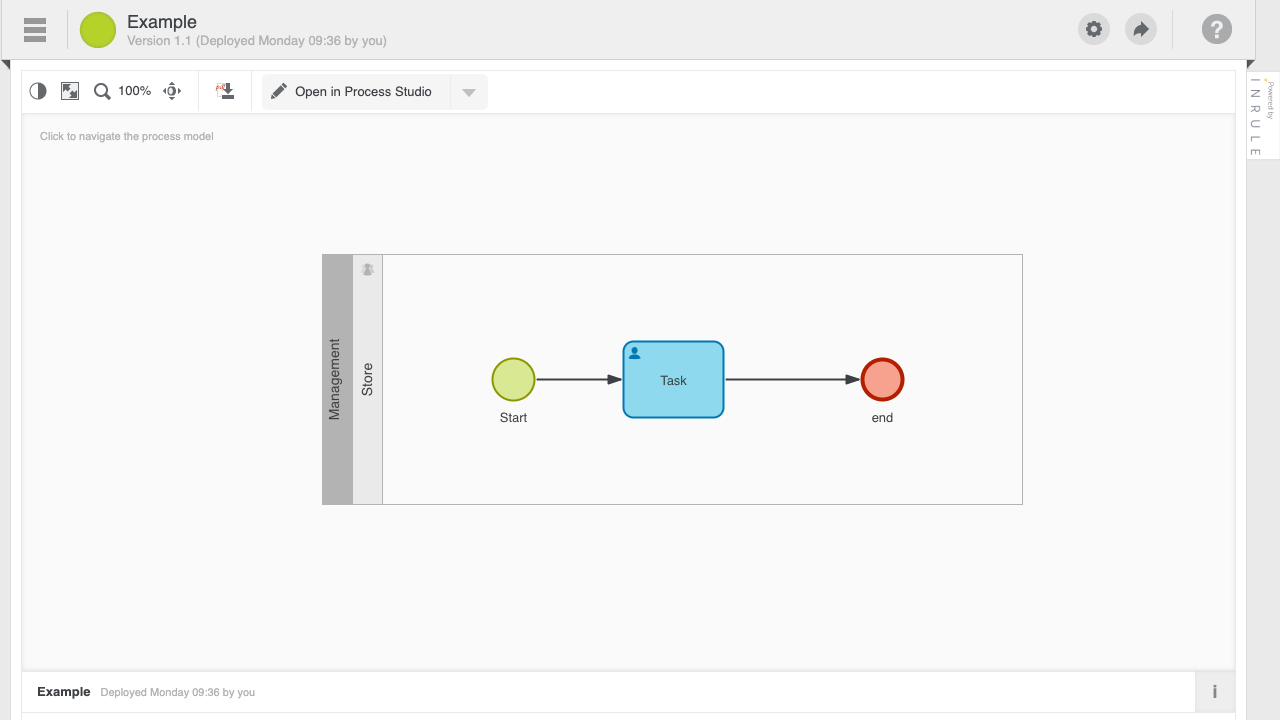Screen dimensions: 1280x720
Task: Open the help question mark icon
Action: point(1216,29)
